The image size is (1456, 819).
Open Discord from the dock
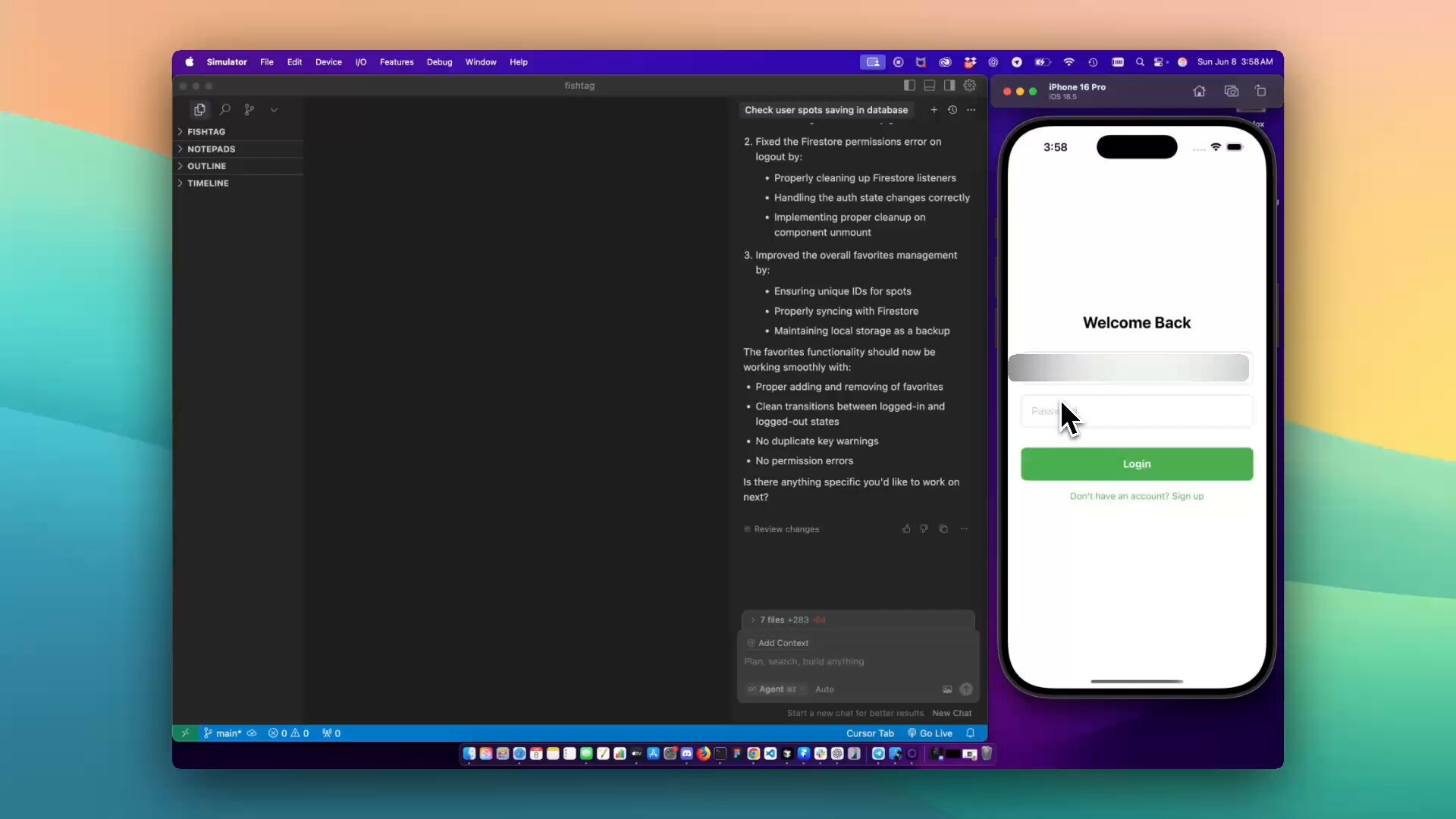[687, 754]
